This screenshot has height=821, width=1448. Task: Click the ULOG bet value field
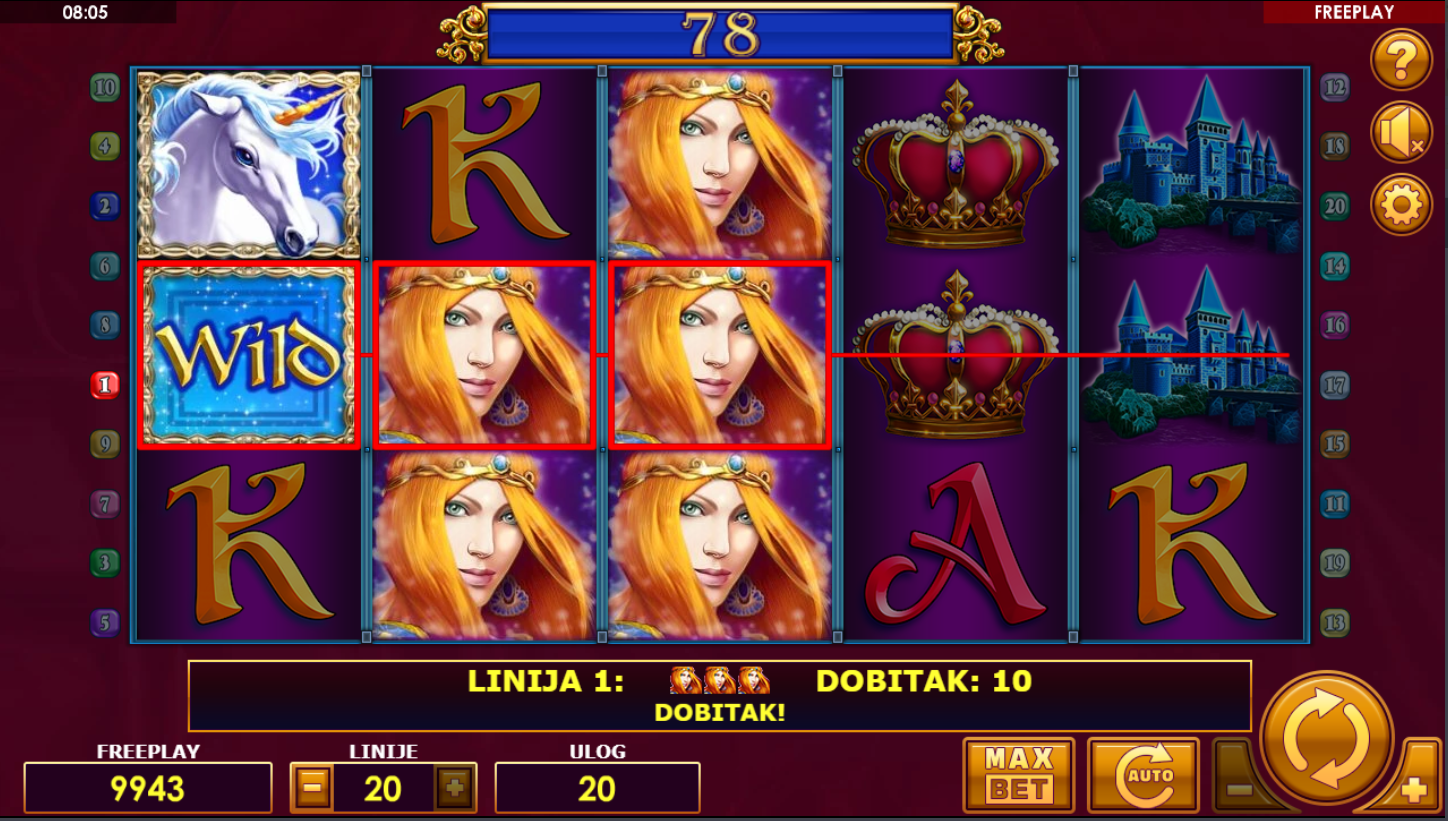(597, 788)
